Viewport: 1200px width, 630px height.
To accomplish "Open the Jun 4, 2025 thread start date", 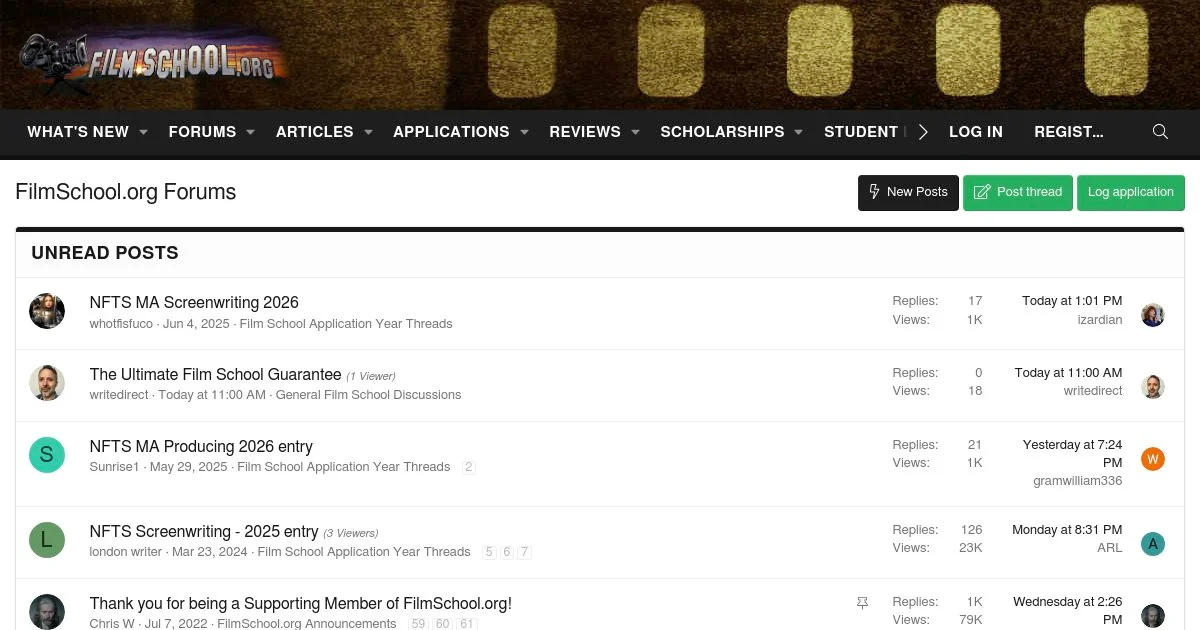I will (196, 324).
